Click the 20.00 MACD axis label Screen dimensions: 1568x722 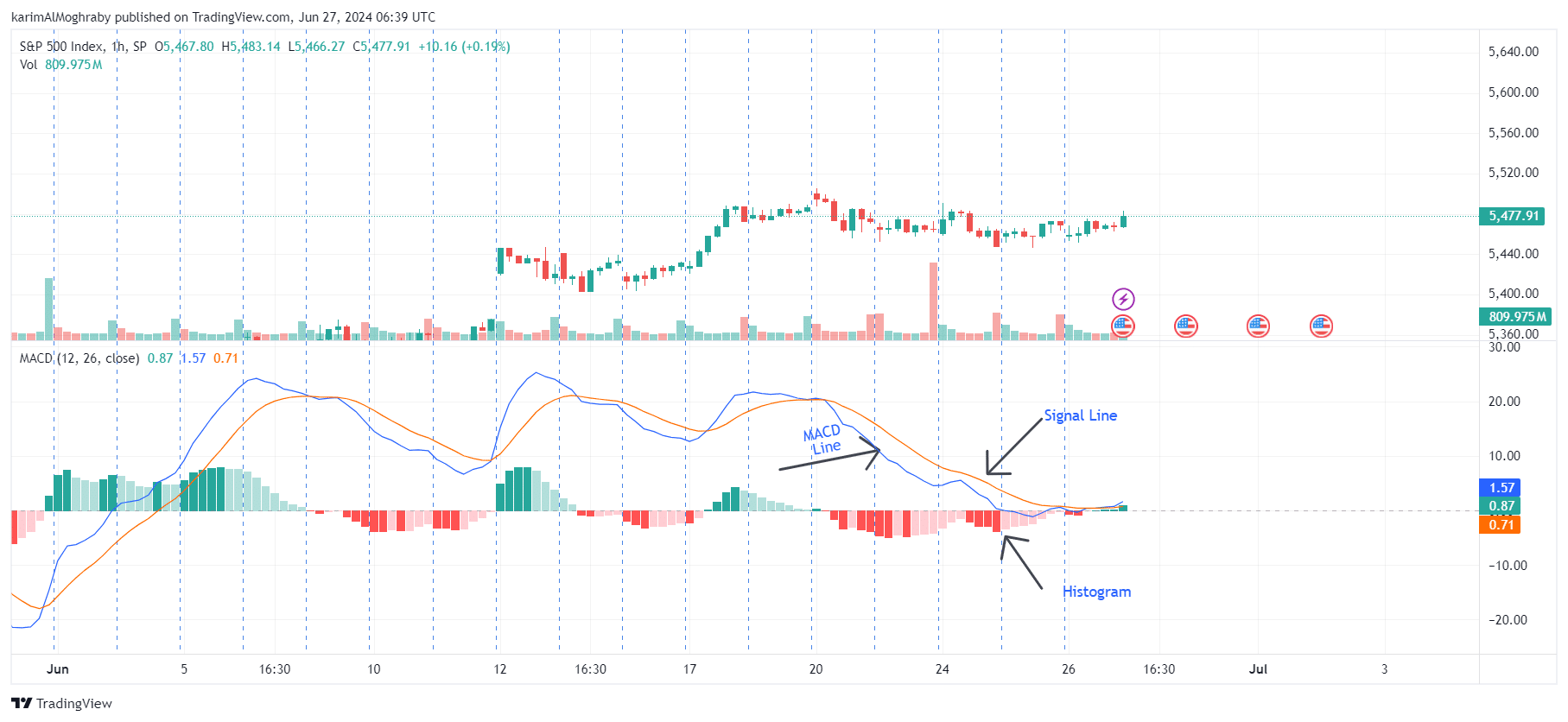point(1505,402)
